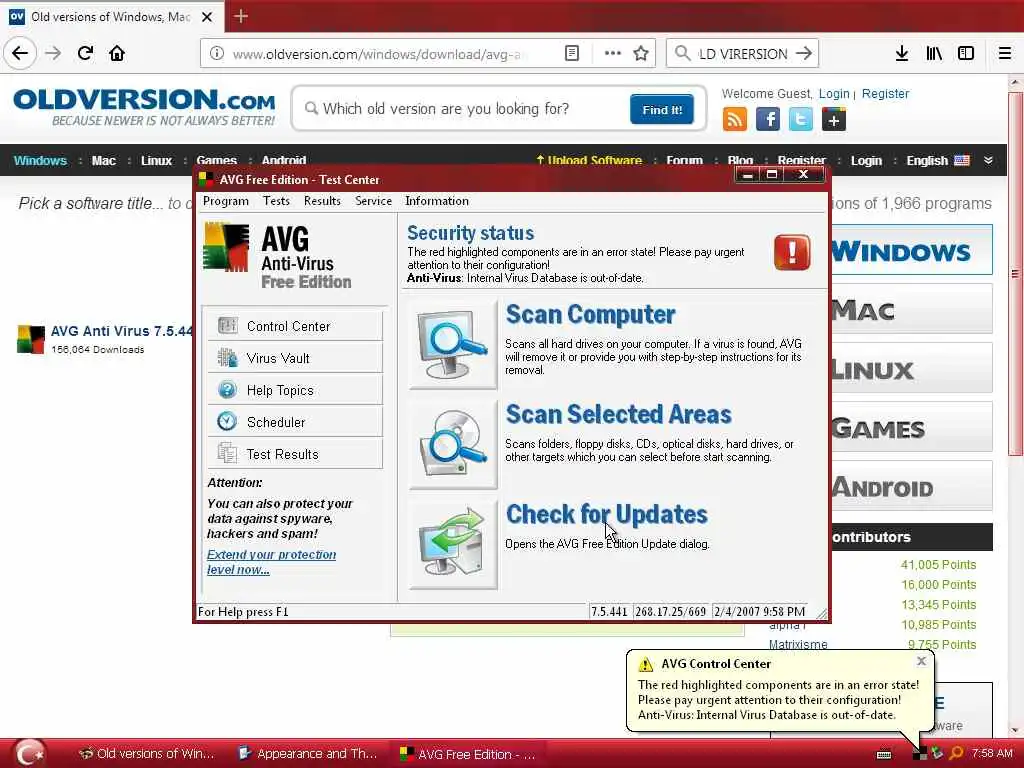1024x768 pixels.
Task: Open browser home page icon
Action: [117, 54]
